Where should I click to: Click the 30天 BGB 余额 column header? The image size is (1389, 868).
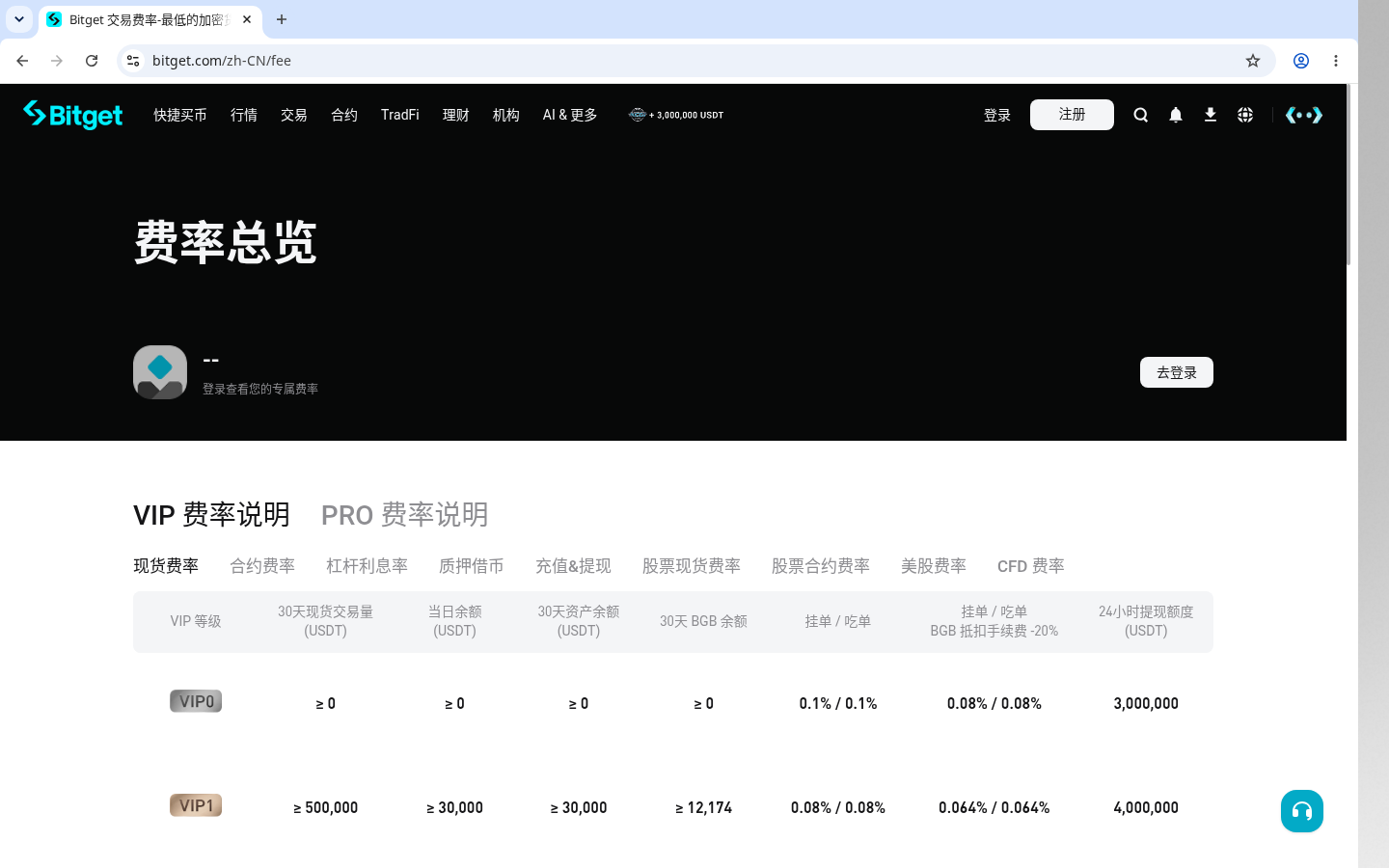[x=704, y=621]
